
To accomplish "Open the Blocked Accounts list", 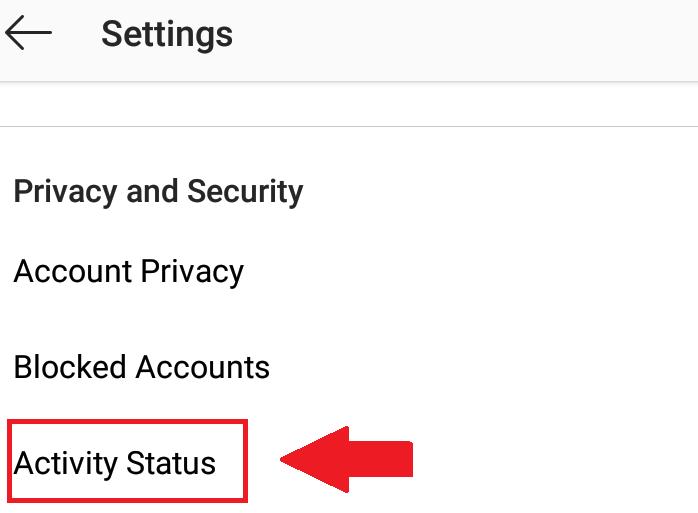I will [142, 367].
